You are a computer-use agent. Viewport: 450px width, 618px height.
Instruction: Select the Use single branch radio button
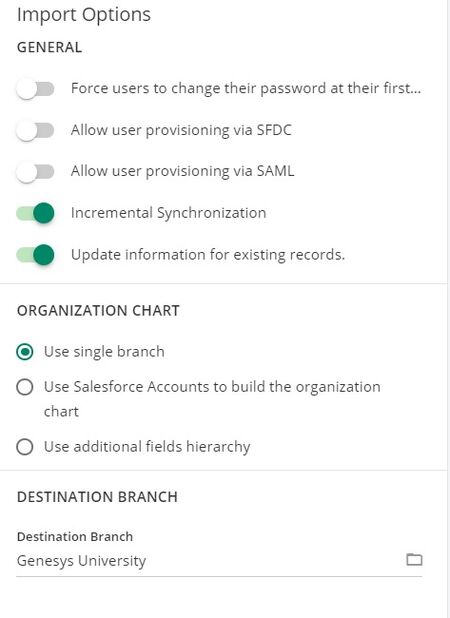25,352
